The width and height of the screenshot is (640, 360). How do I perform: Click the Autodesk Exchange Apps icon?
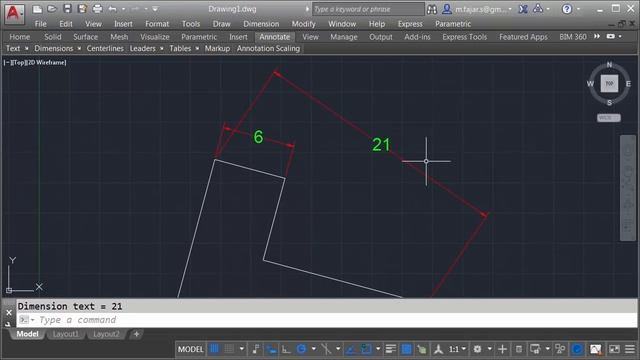(x=523, y=9)
